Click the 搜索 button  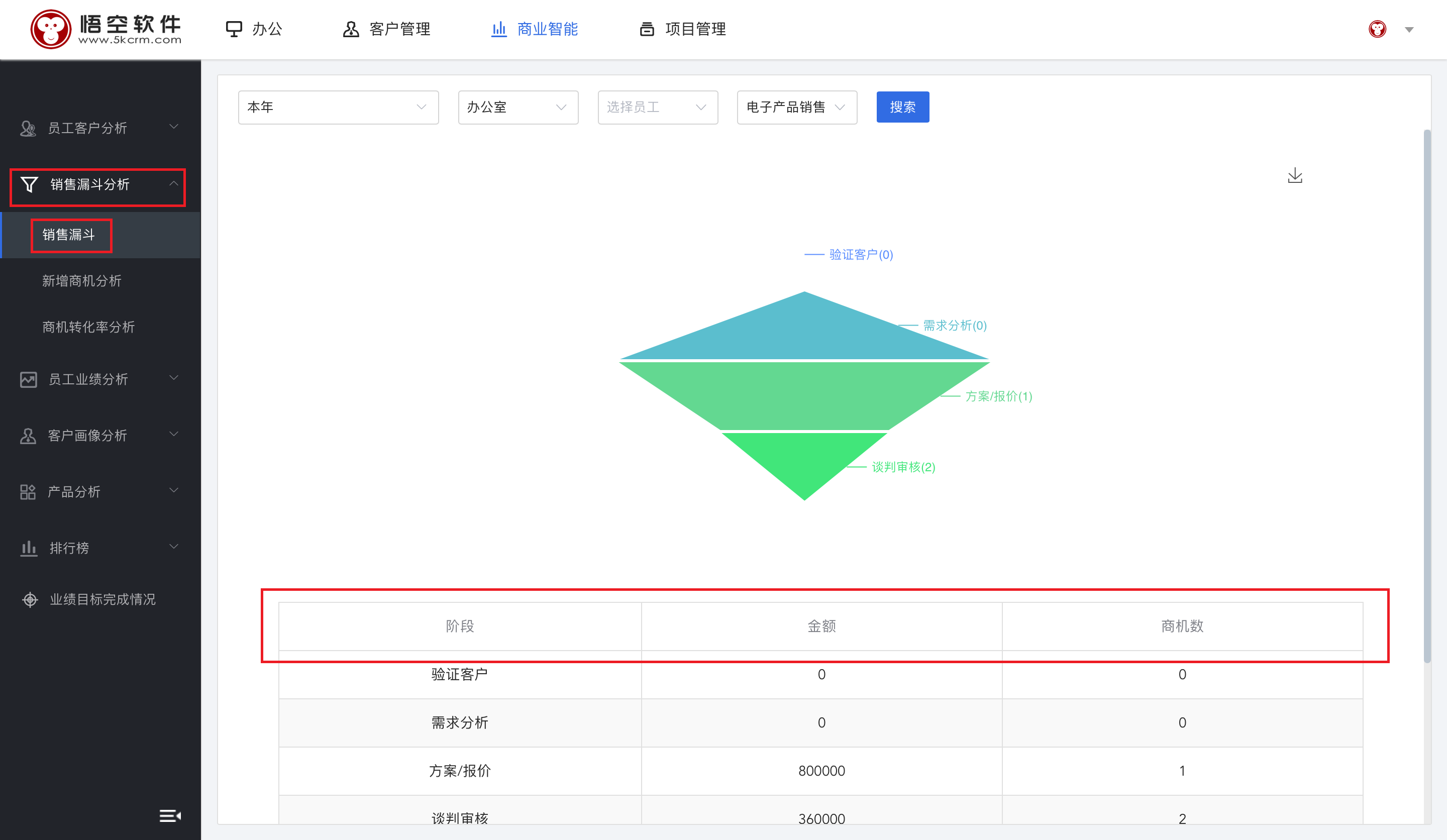(903, 108)
